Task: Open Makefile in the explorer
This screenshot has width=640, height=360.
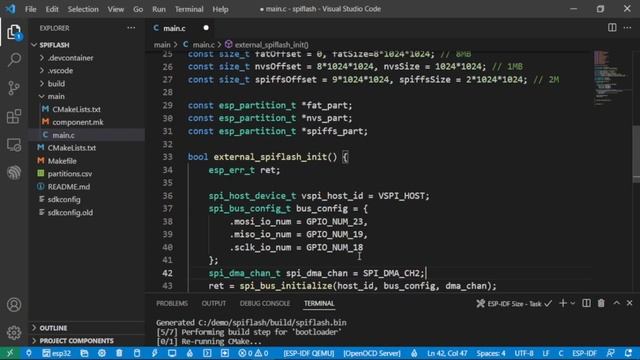Action: point(87,161)
